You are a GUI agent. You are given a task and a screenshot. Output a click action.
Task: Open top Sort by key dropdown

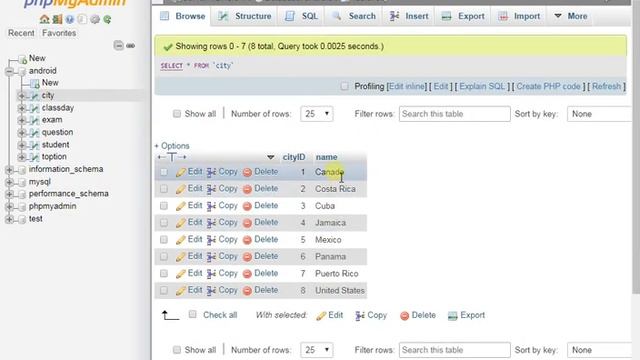600,114
